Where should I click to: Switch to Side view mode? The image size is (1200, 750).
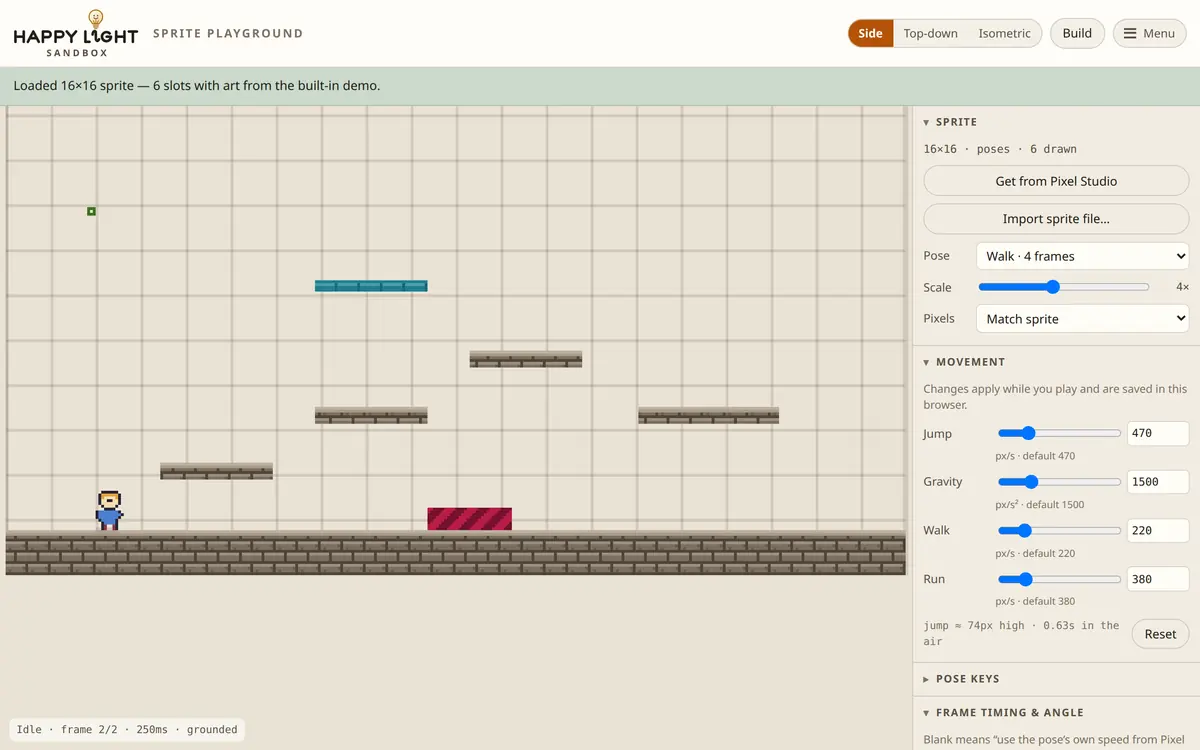tap(870, 33)
